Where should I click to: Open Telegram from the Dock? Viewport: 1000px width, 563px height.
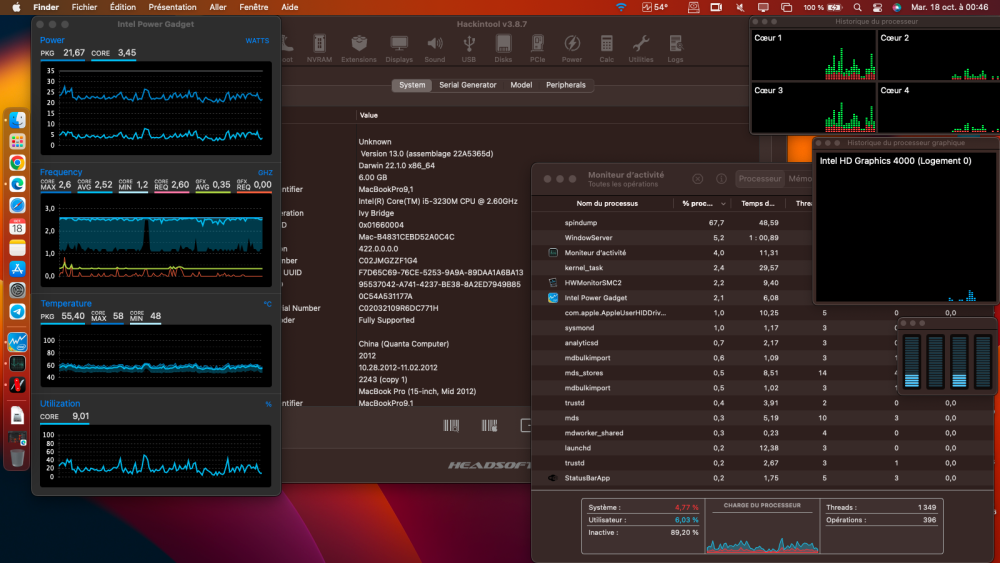(x=17, y=311)
